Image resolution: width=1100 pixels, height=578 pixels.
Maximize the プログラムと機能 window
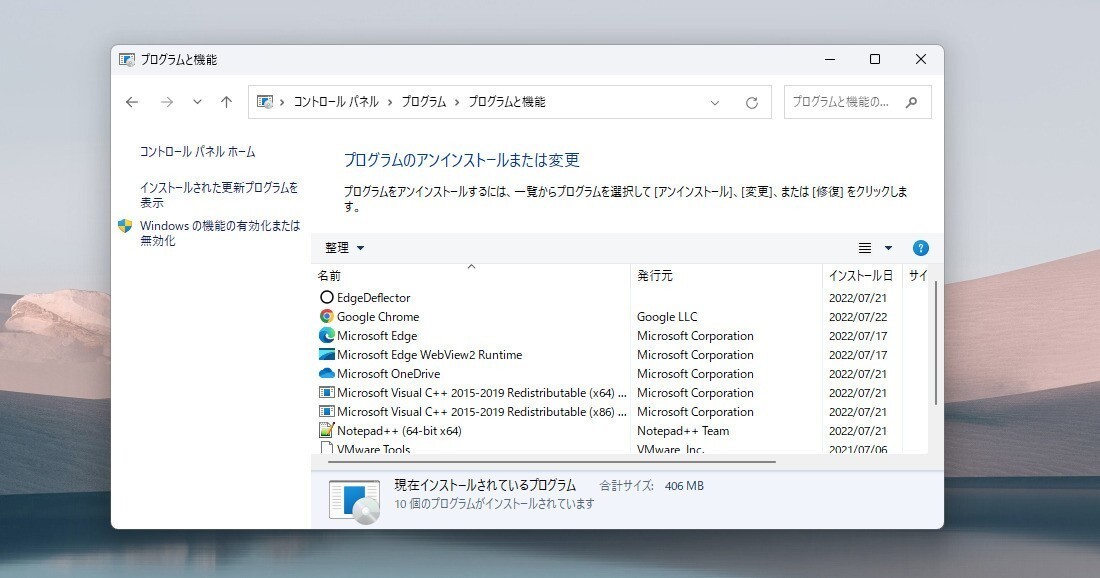875,60
